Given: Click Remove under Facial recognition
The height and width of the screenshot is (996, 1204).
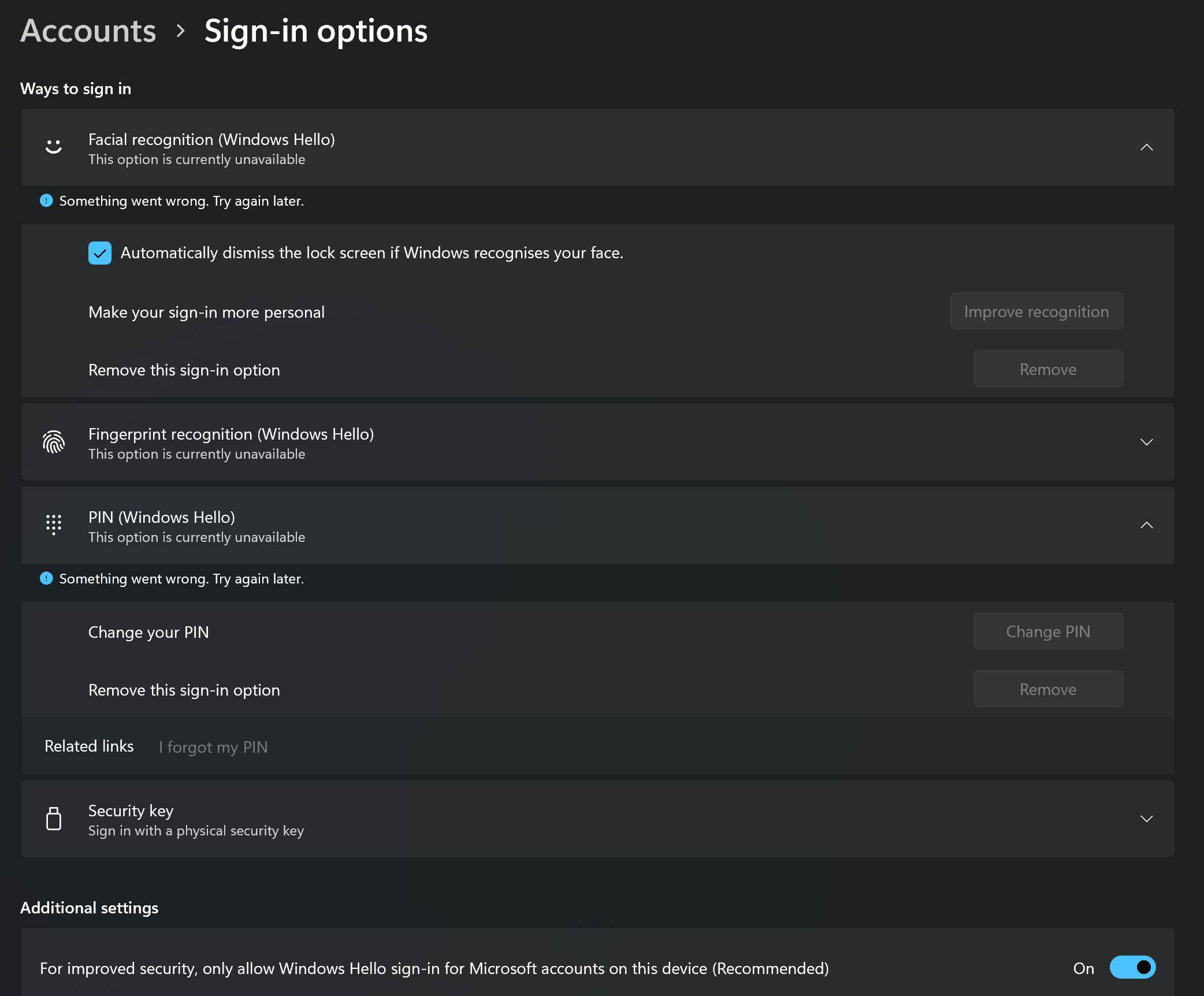Looking at the screenshot, I should (x=1048, y=369).
